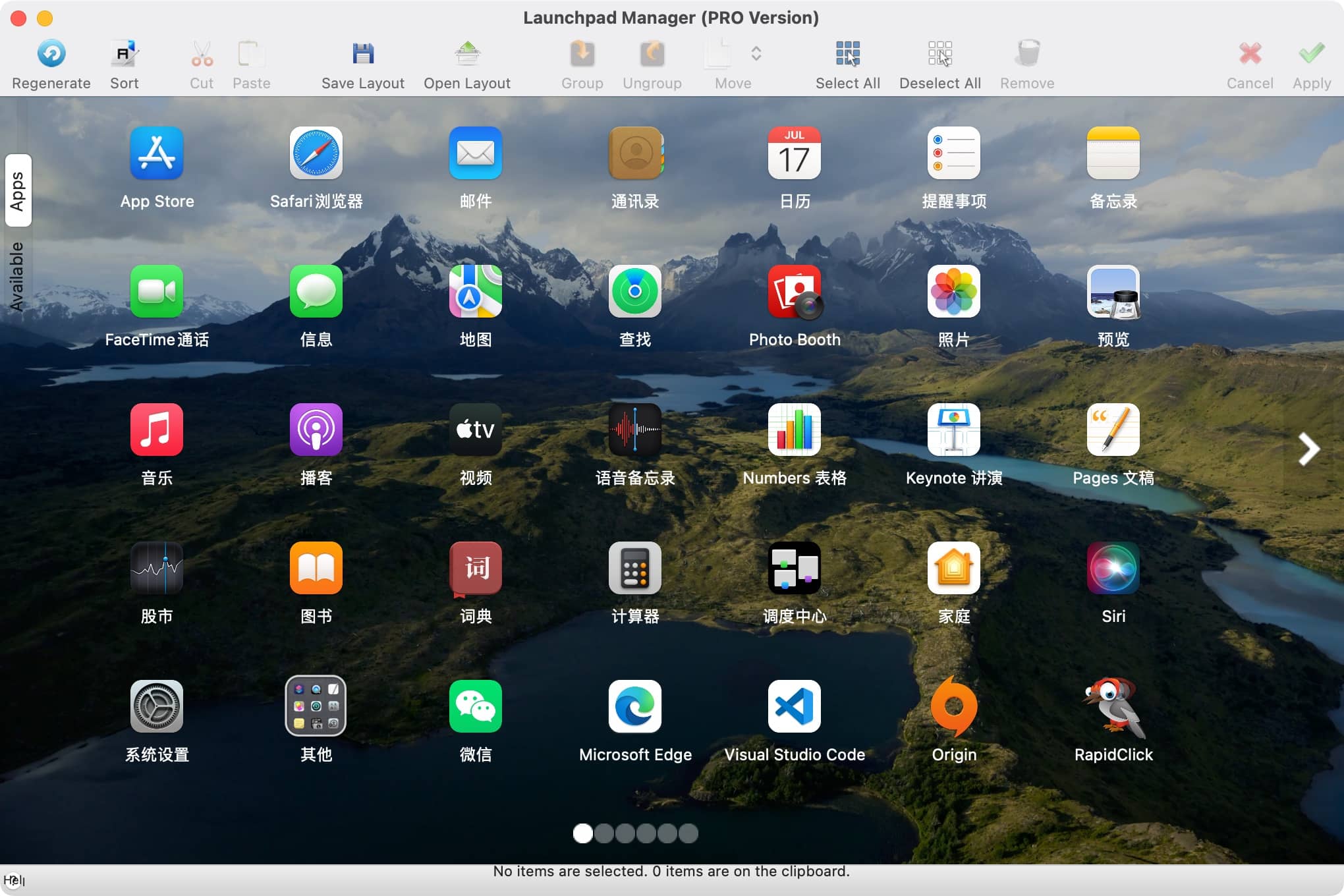Click the first page indicator dot
Screen dimensions: 1344x896
(583, 833)
